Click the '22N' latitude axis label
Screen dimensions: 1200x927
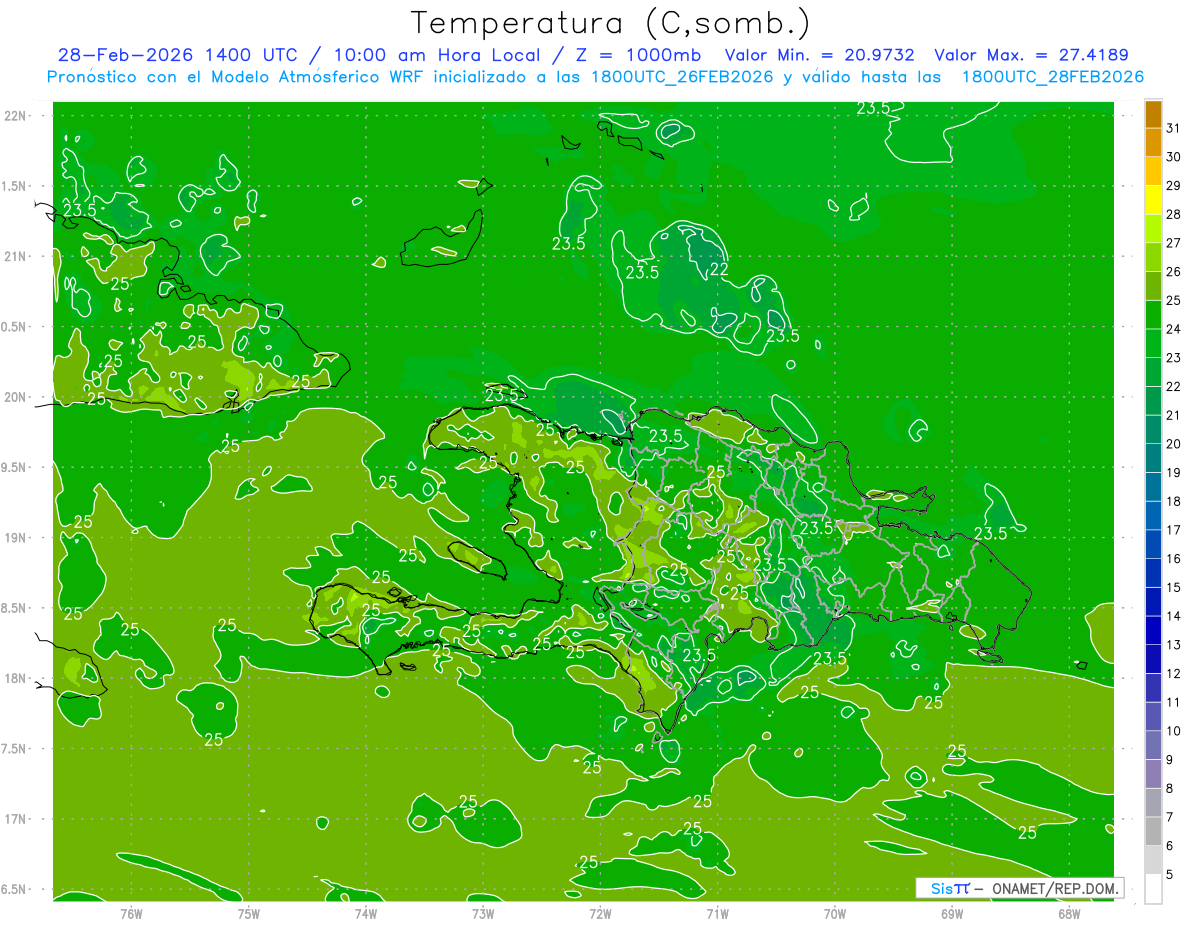pyautogui.click(x=17, y=115)
